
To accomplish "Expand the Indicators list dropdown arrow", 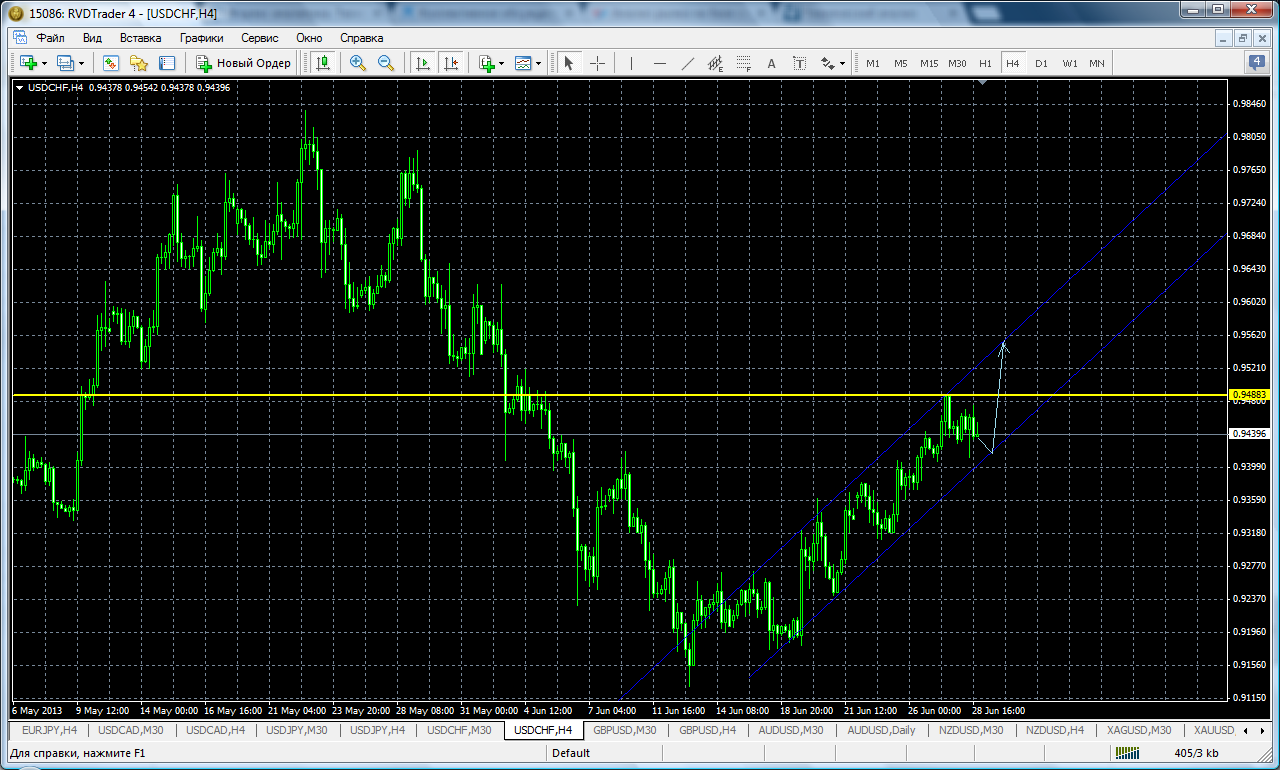I will tap(501, 63).
